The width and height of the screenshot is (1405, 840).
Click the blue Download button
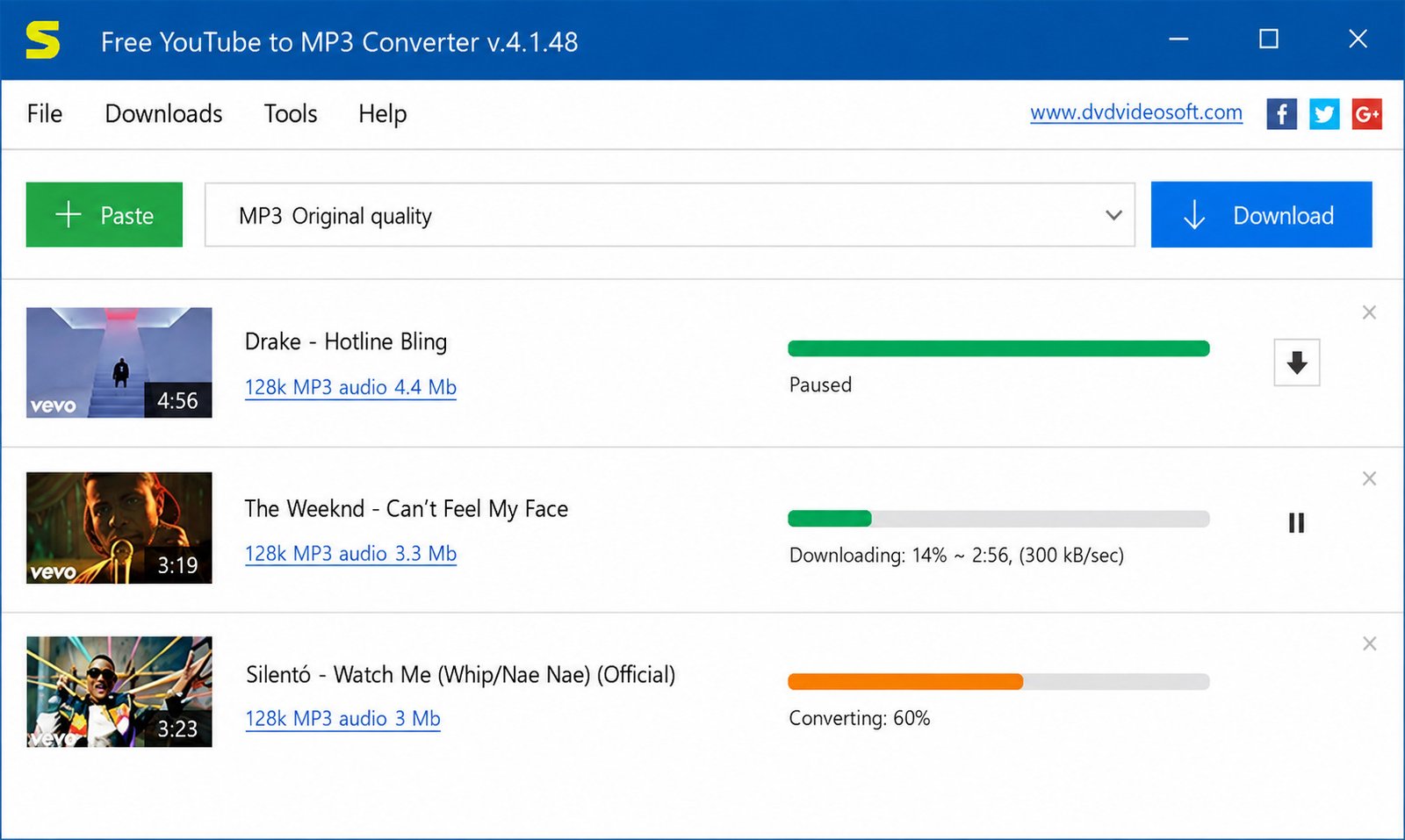(1261, 214)
